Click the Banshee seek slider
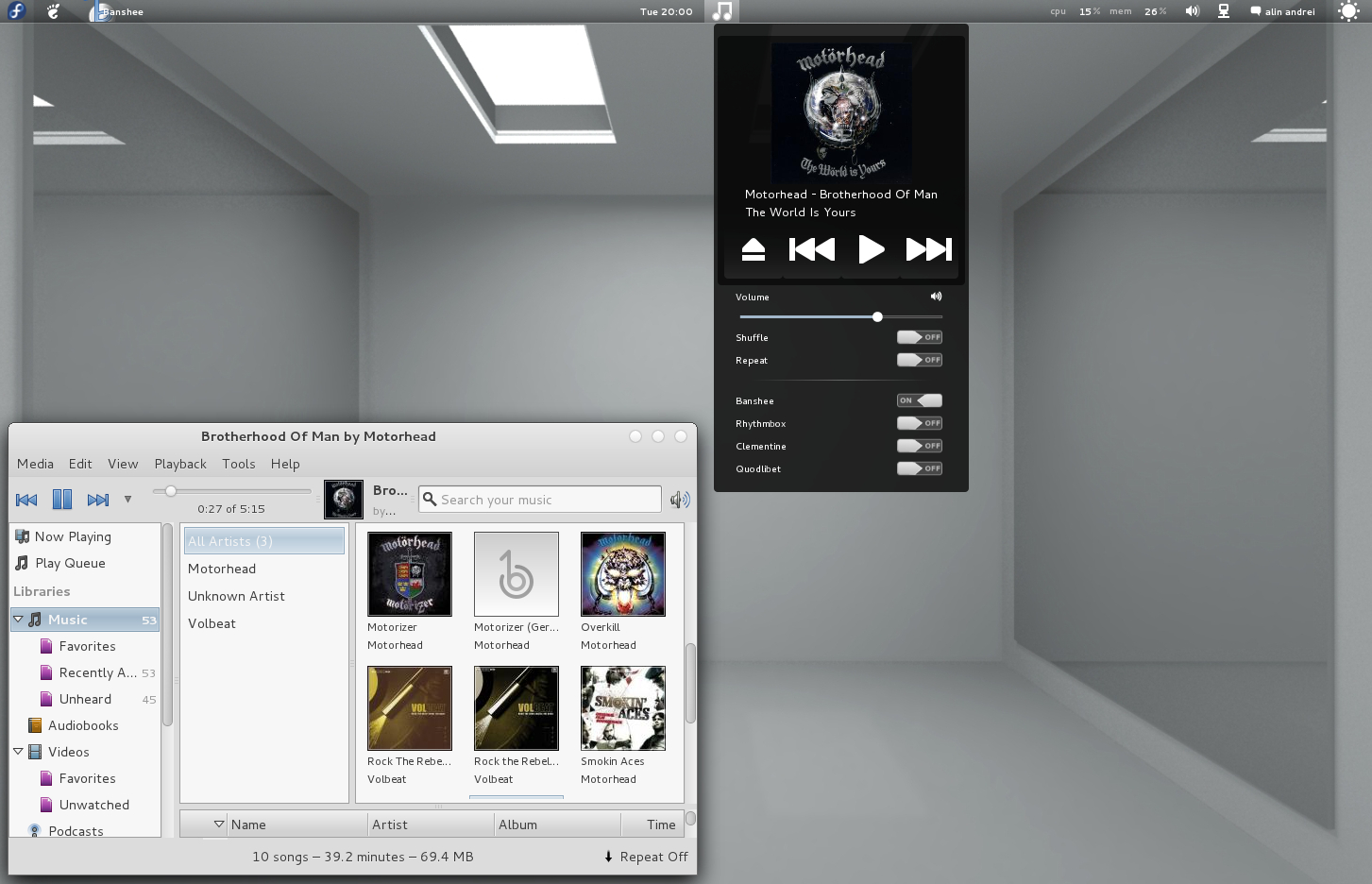The width and height of the screenshot is (1372, 884). point(231,491)
